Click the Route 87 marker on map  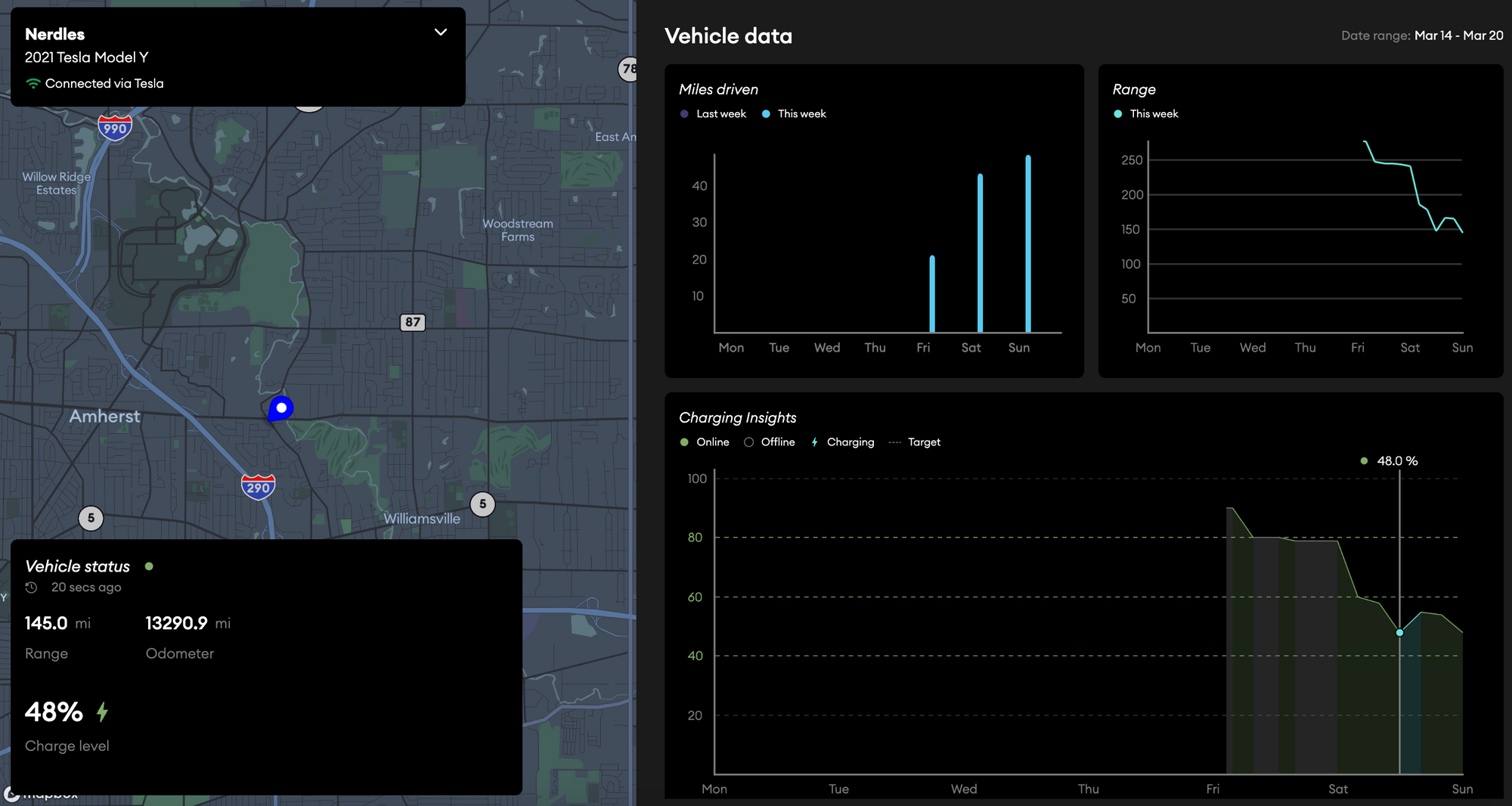click(412, 322)
